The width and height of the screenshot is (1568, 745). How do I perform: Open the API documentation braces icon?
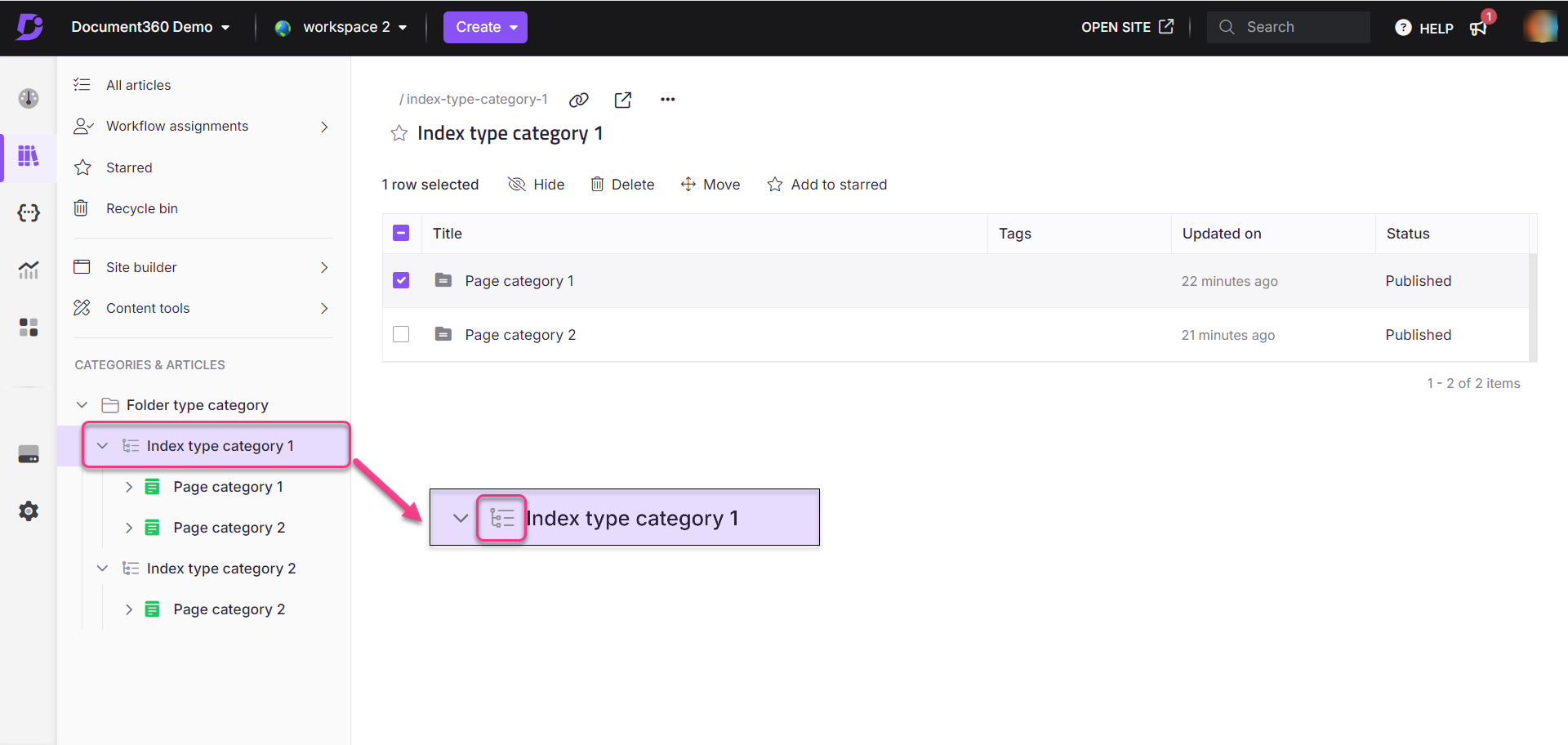pyautogui.click(x=29, y=213)
